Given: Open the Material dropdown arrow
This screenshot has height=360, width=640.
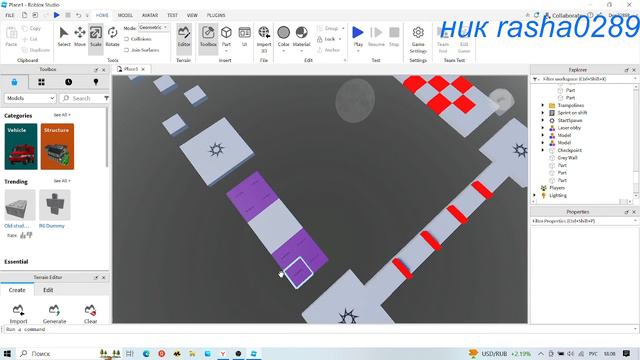Looking at the screenshot, I should (x=301, y=51).
